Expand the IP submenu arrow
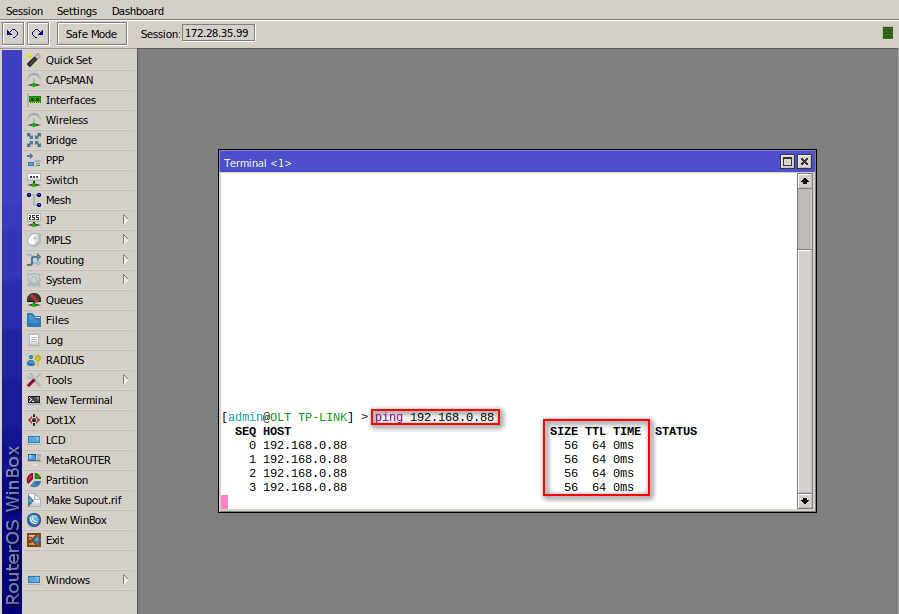 tap(125, 220)
